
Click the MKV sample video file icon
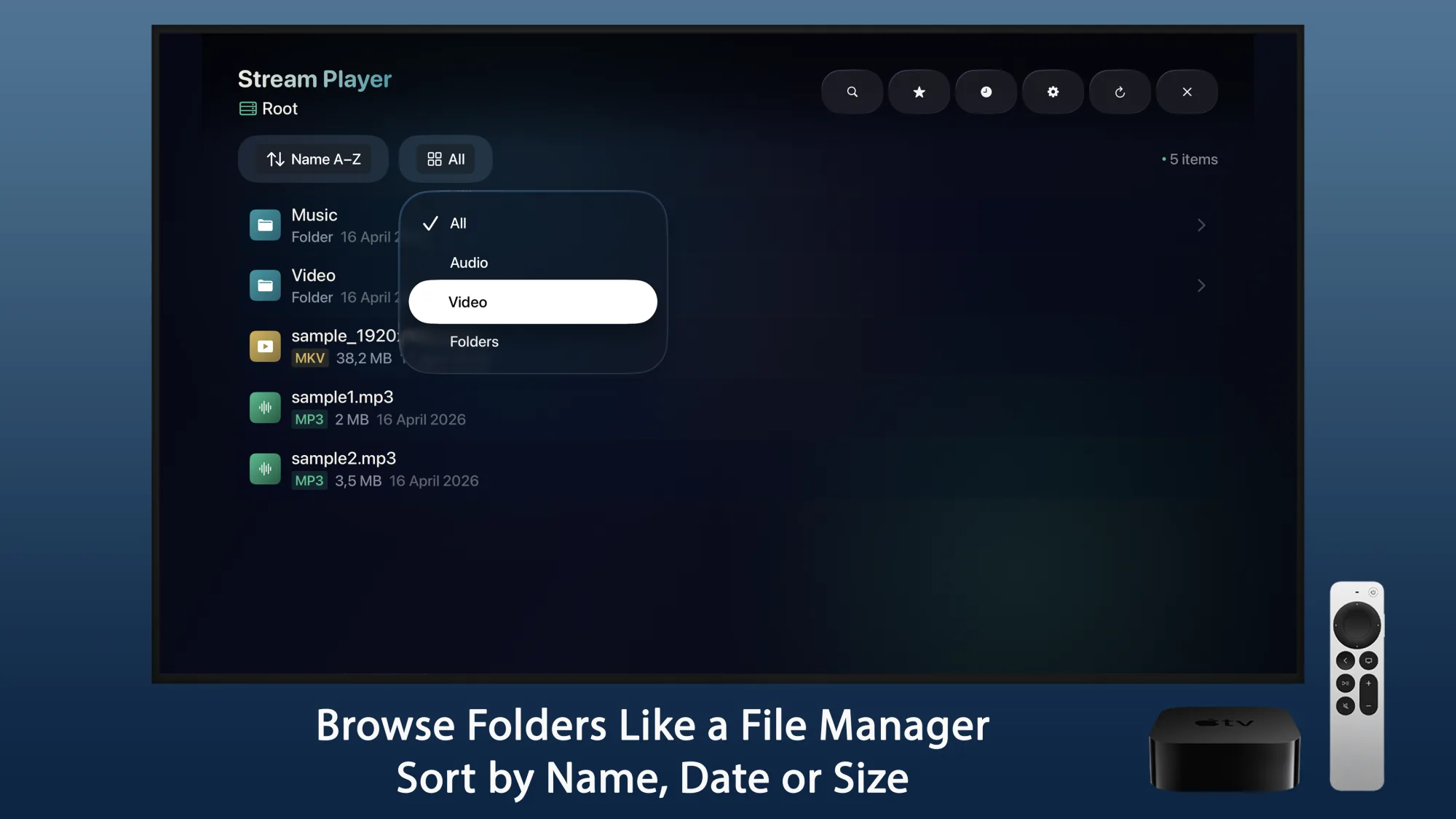(265, 347)
